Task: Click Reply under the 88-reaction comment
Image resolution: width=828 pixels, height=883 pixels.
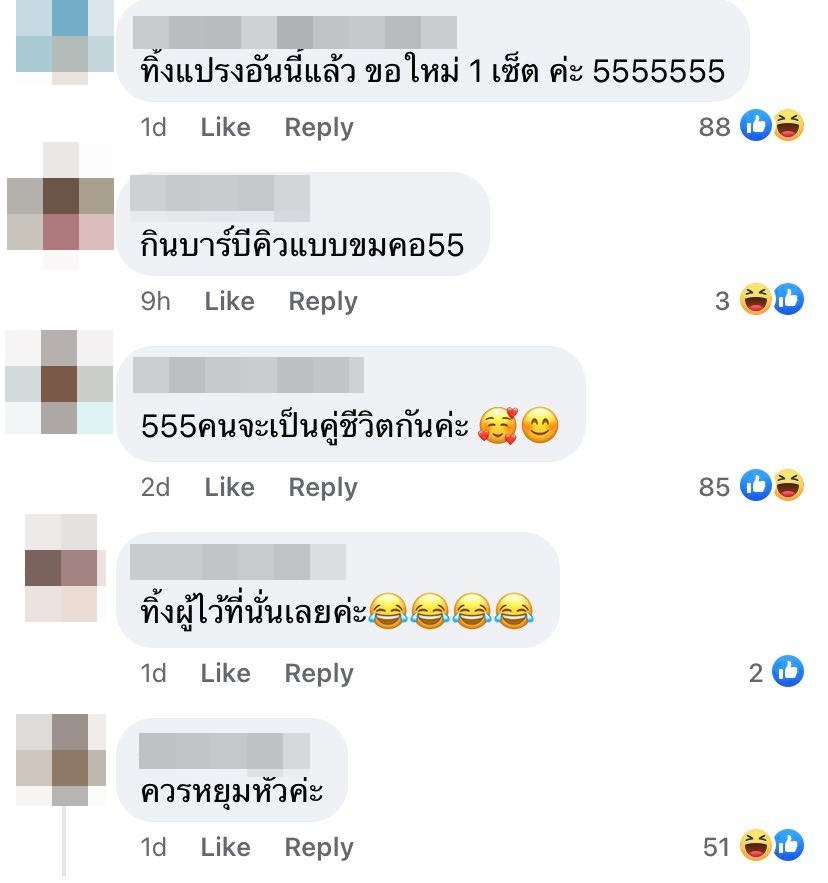Action: pyautogui.click(x=319, y=128)
